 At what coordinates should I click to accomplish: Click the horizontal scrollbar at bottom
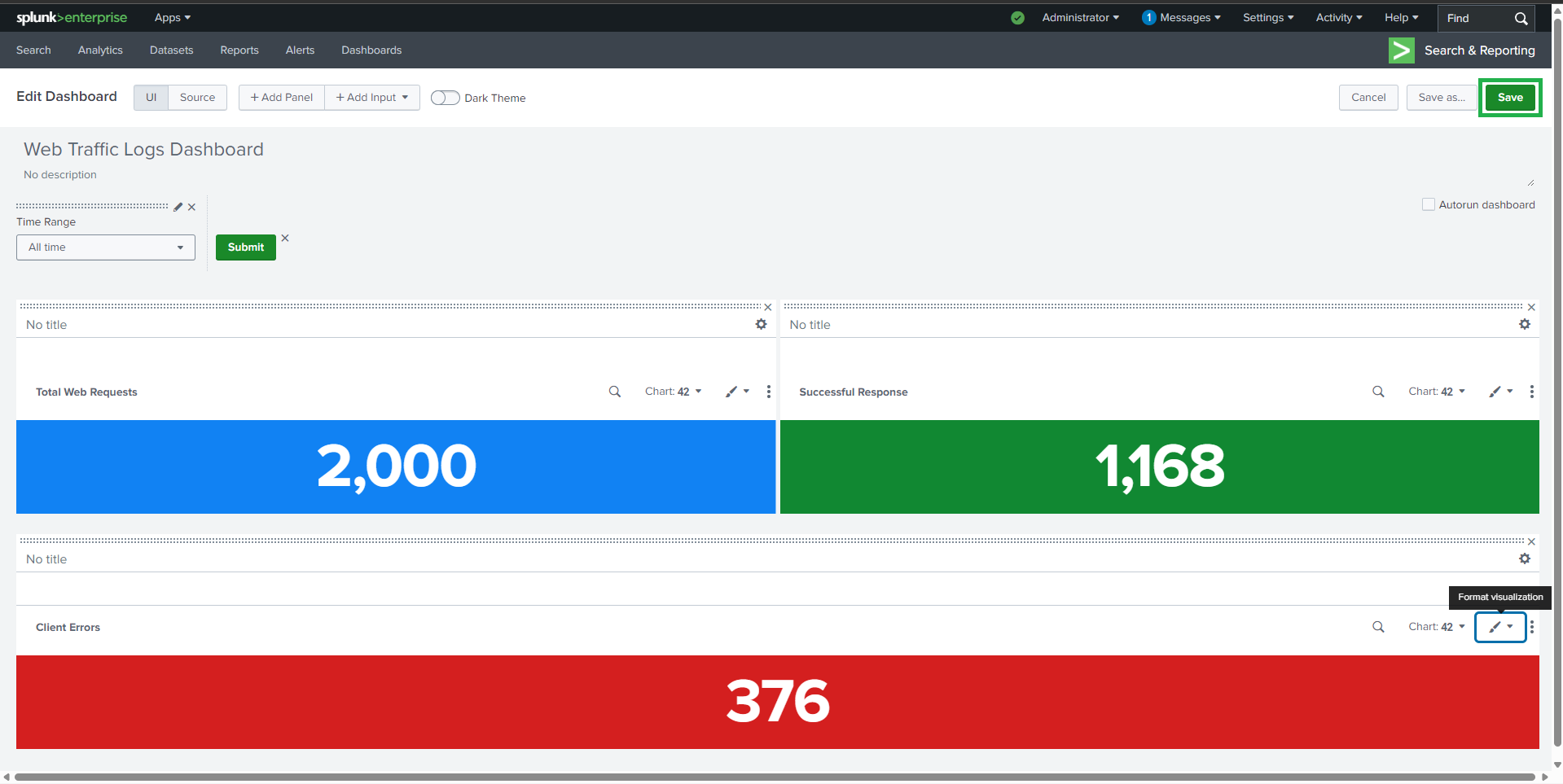[775, 777]
